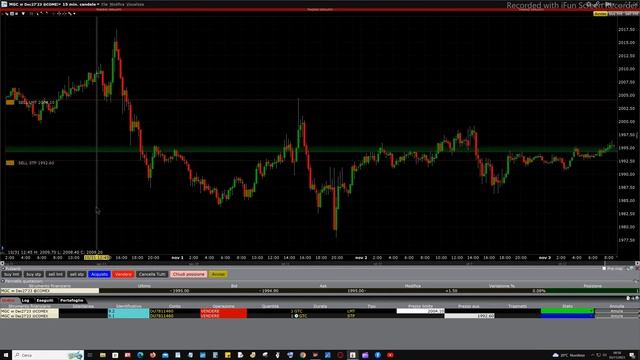The width and height of the screenshot is (640, 360).
Task: Switch to the Ordini tab
Action: [9, 300]
